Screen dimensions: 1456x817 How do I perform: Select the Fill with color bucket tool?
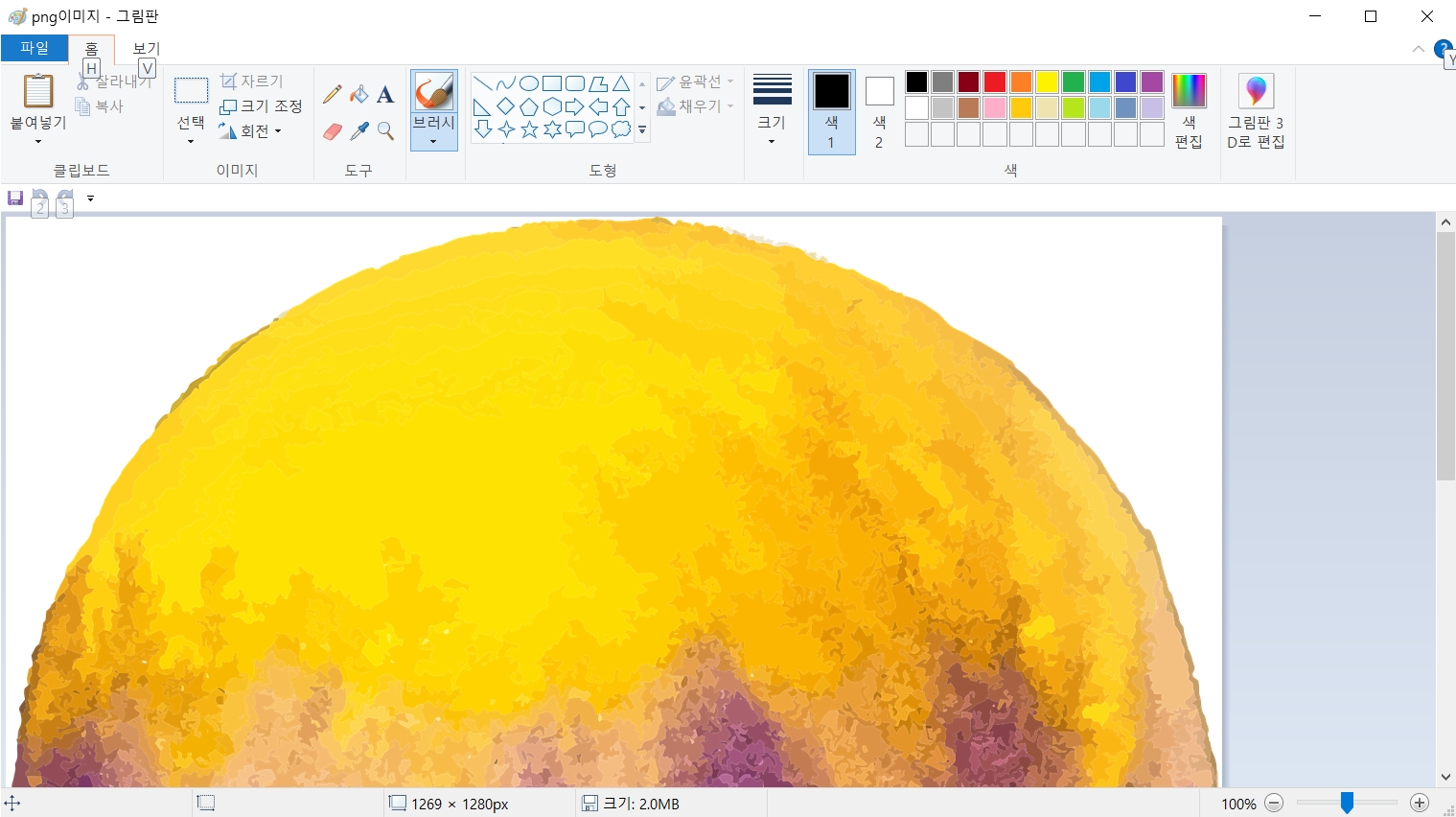point(359,94)
